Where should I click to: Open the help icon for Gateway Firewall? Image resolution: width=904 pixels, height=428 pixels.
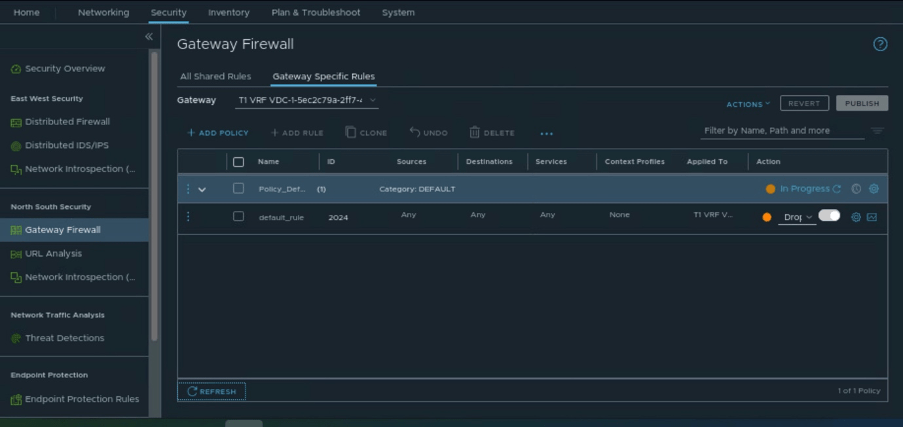880,44
